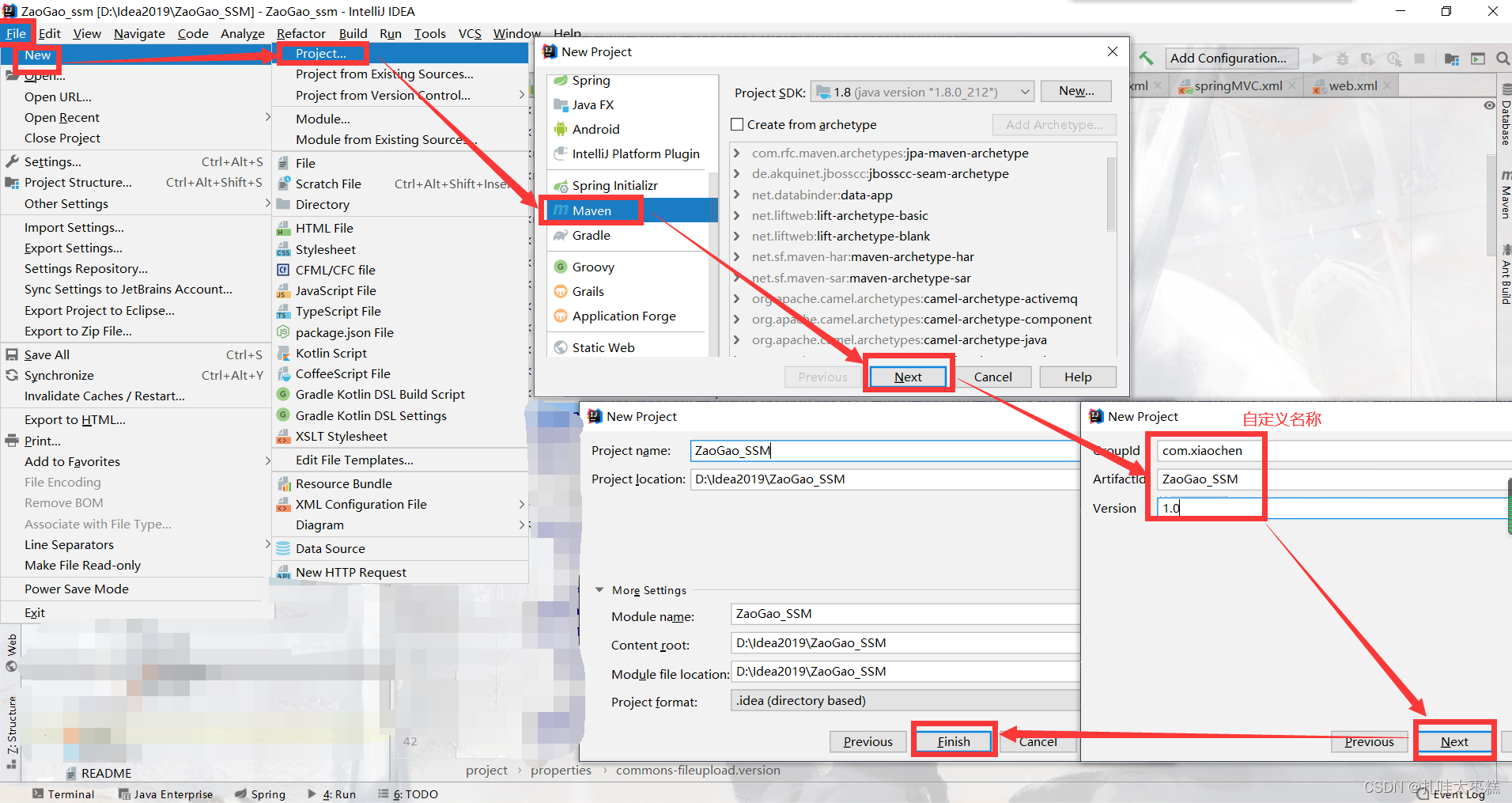Choose Invalidate Caches / Restart...
This screenshot has height=803, width=1512.
(138, 396)
